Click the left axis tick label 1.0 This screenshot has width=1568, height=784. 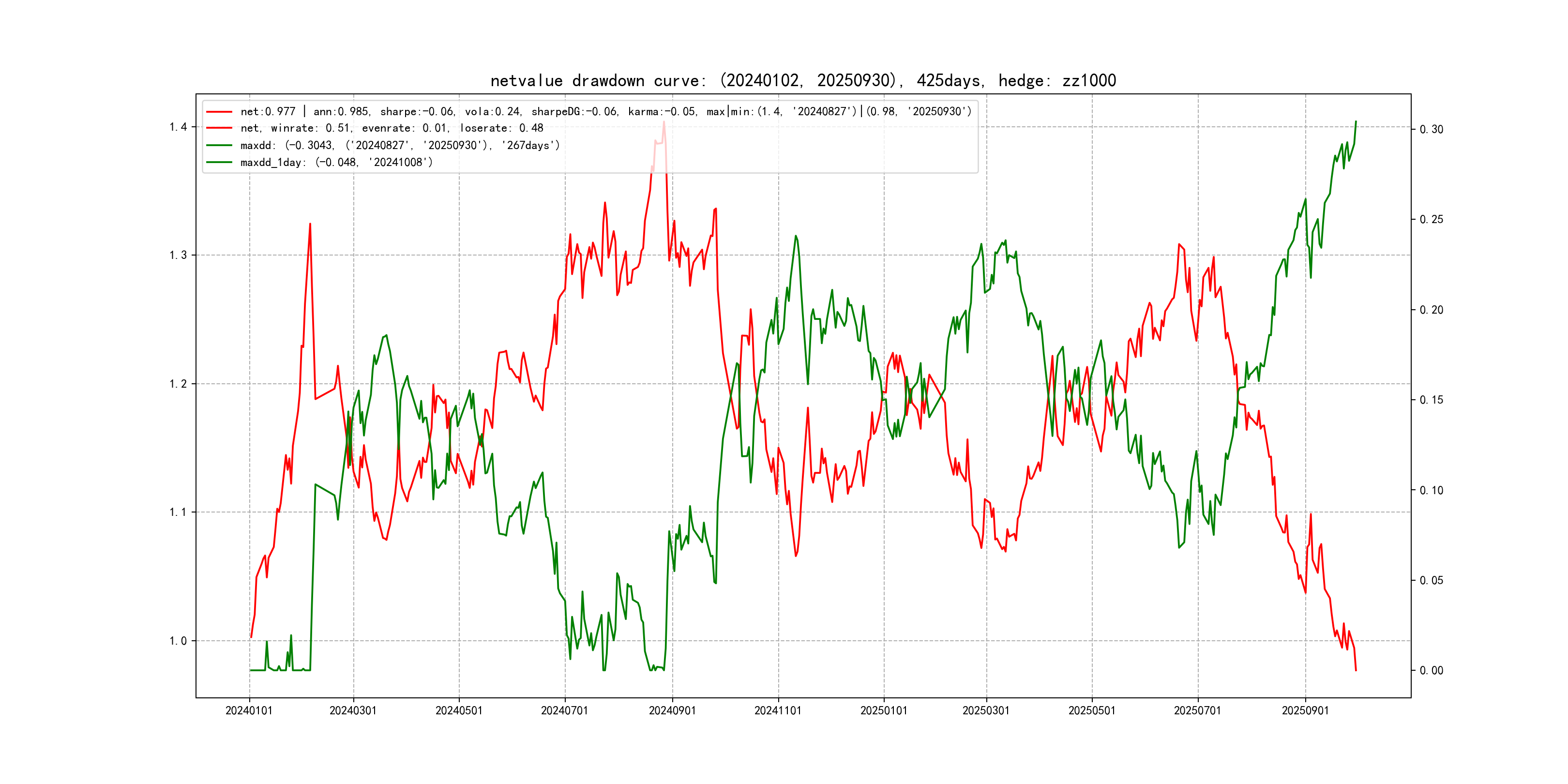(x=178, y=641)
